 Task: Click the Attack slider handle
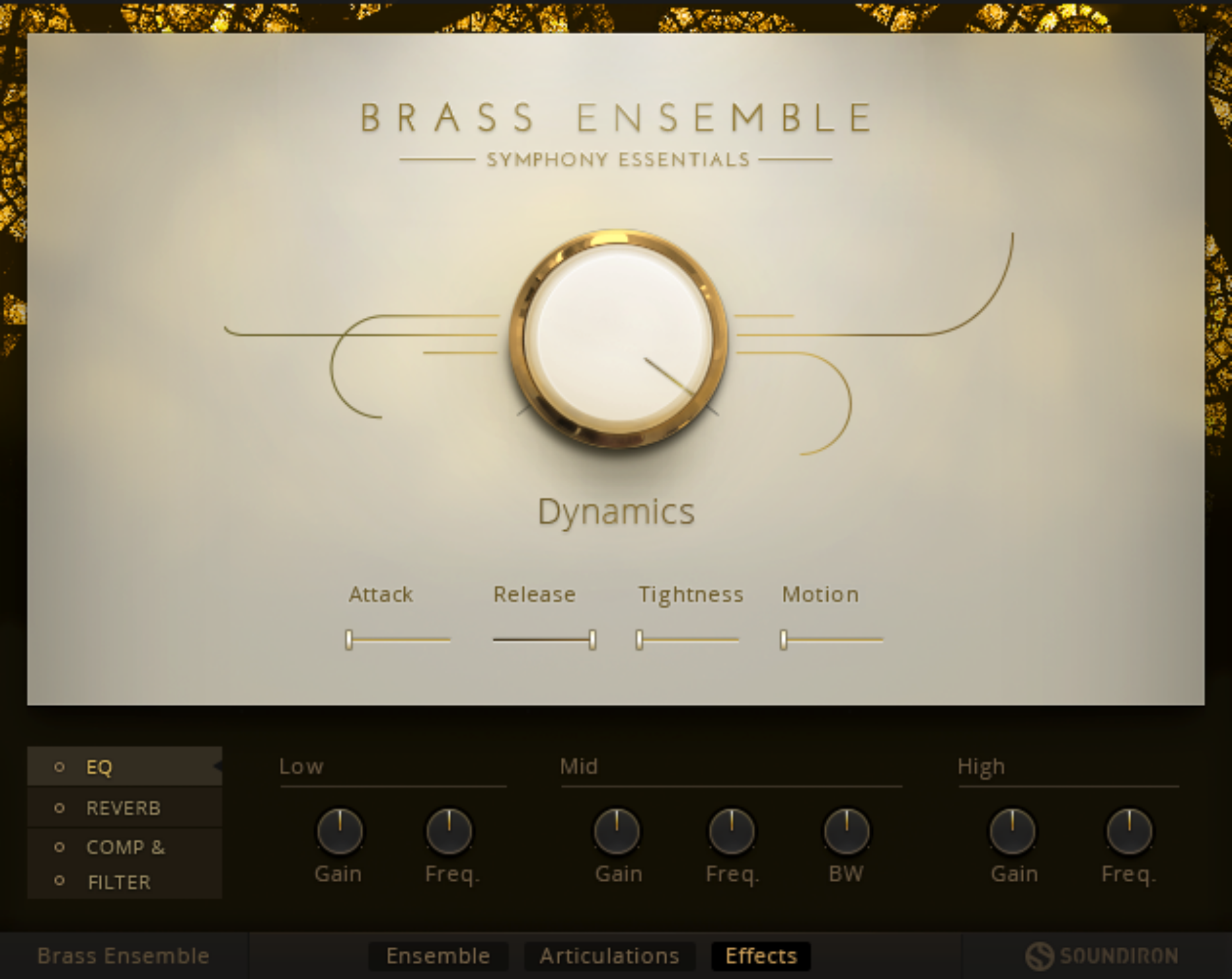tap(349, 639)
